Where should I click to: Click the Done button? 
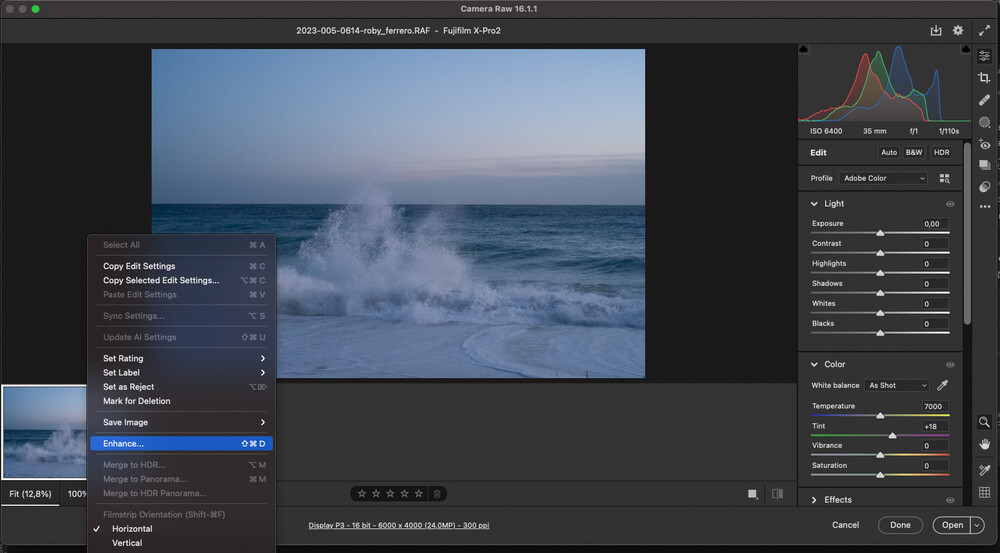(x=900, y=525)
